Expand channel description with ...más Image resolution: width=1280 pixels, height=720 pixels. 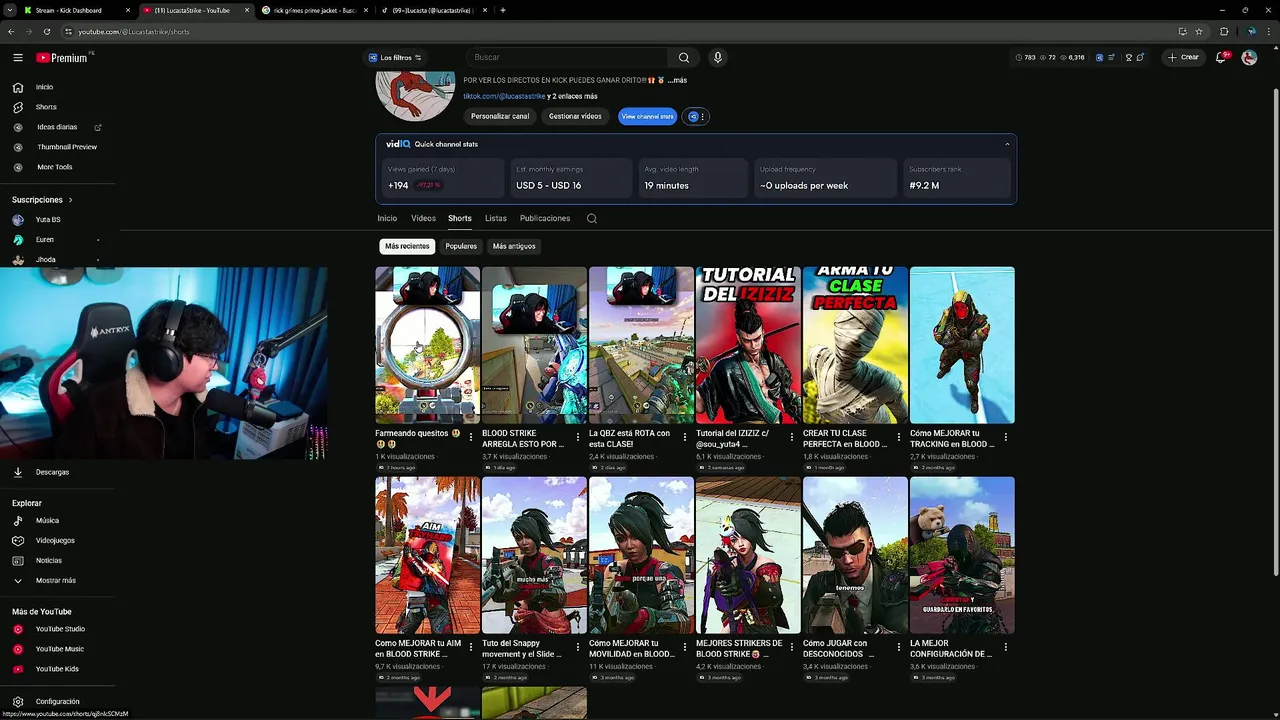pyautogui.click(x=677, y=80)
